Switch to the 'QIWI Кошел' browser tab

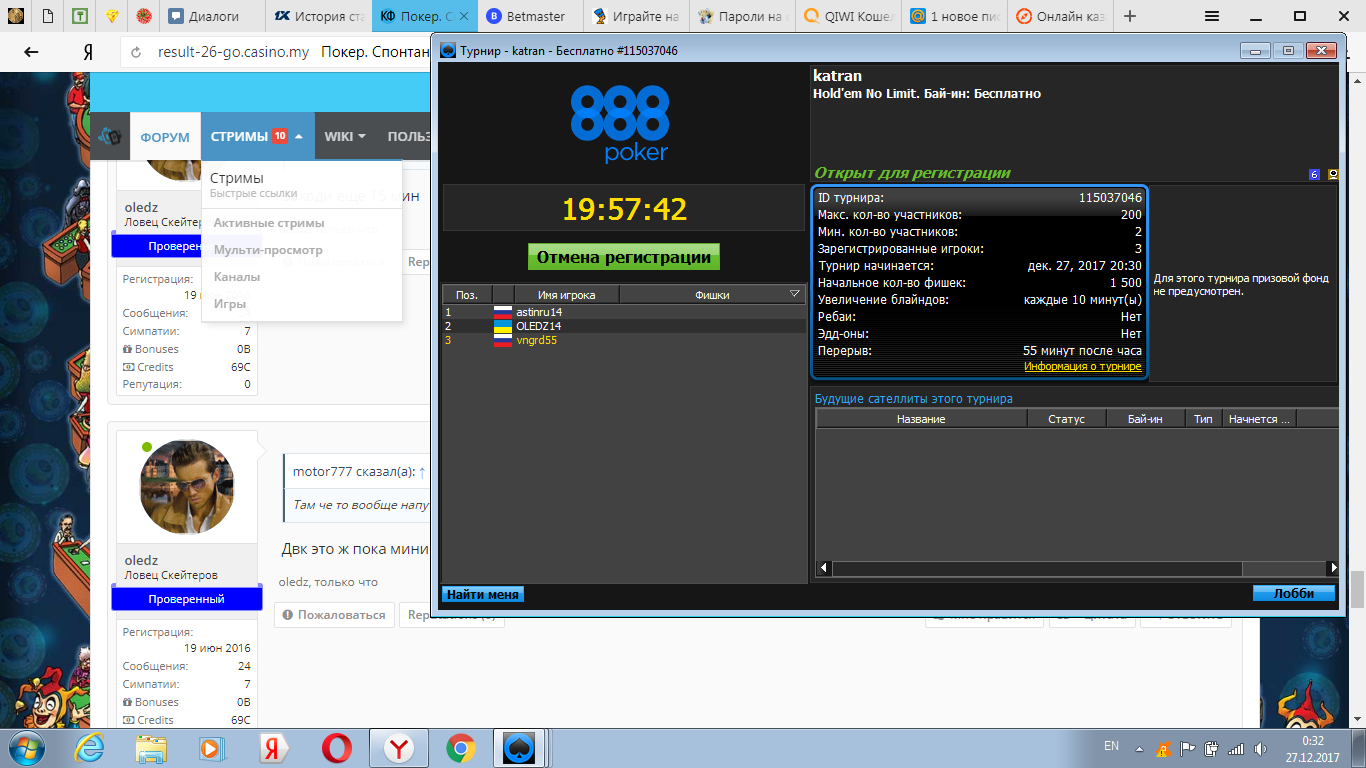[x=847, y=16]
